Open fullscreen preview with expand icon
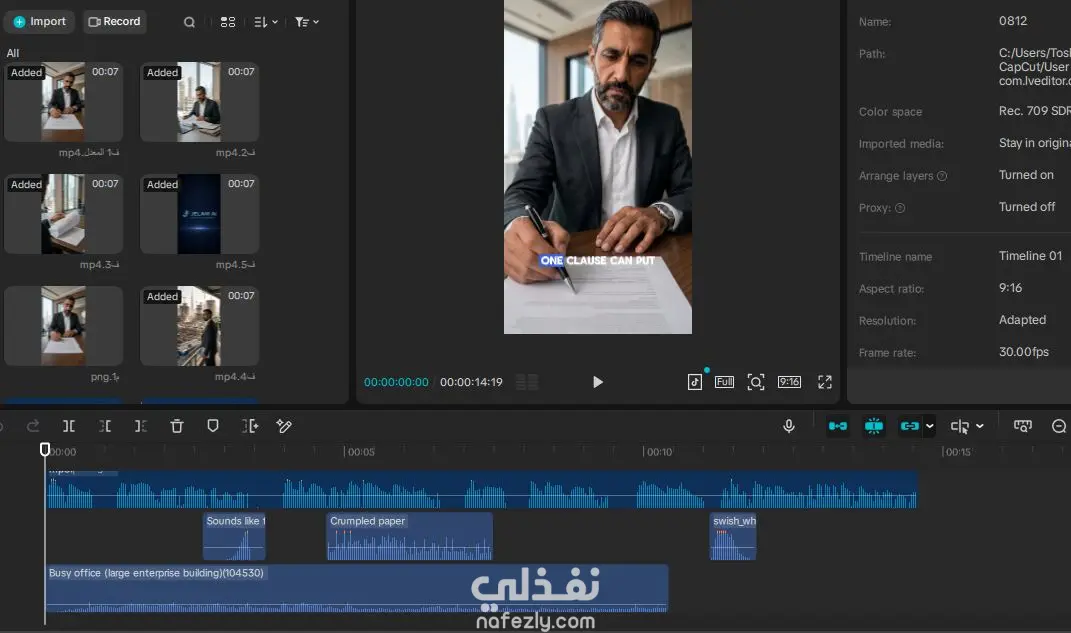 point(825,382)
